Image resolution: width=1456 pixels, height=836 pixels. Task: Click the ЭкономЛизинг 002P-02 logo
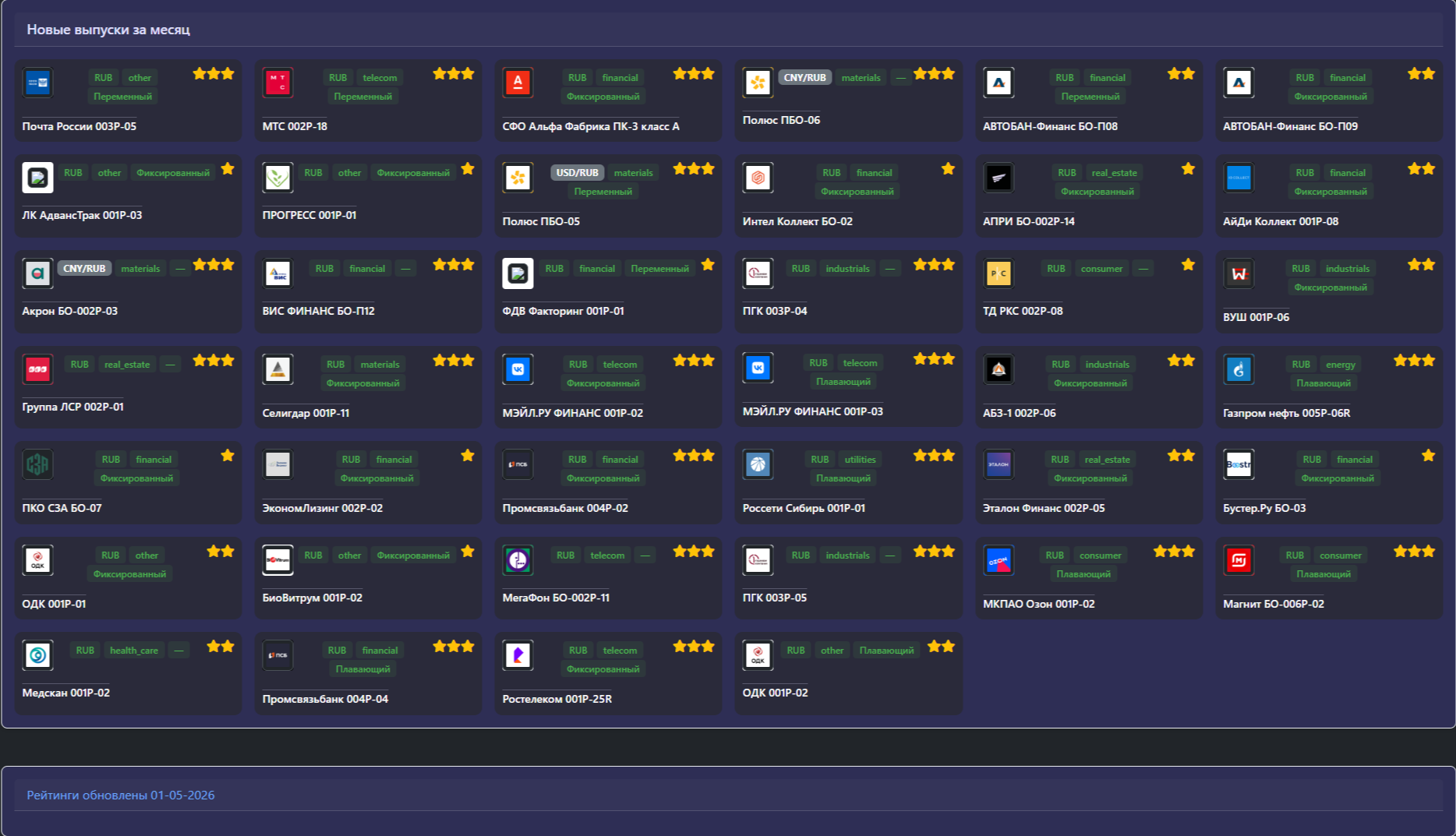point(277,464)
